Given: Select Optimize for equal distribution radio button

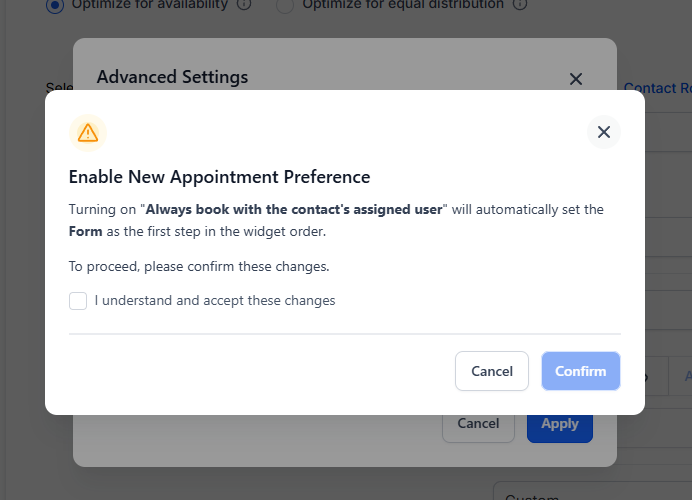Looking at the screenshot, I should (x=285, y=4).
